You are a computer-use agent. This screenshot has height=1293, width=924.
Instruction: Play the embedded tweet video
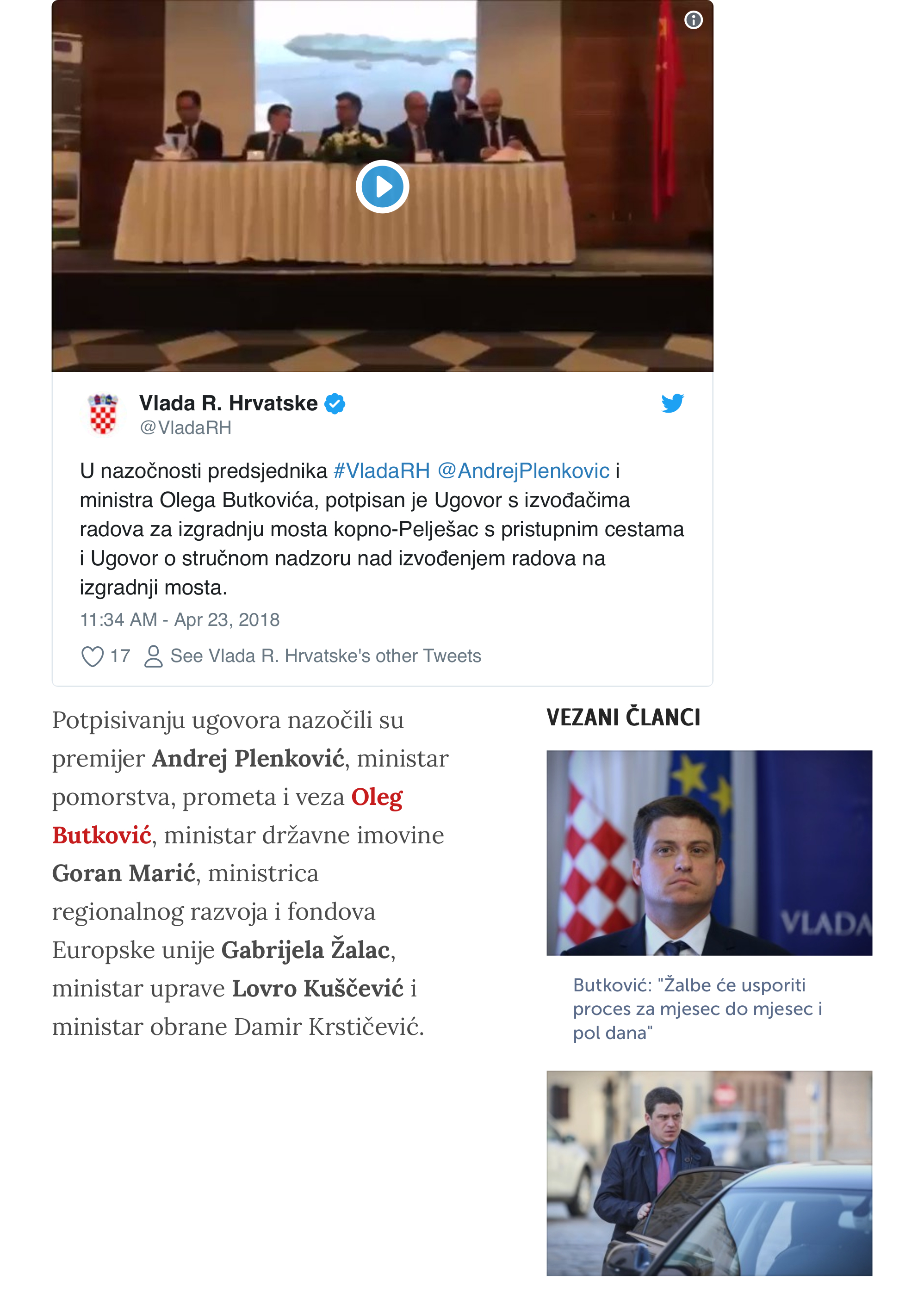(382, 186)
